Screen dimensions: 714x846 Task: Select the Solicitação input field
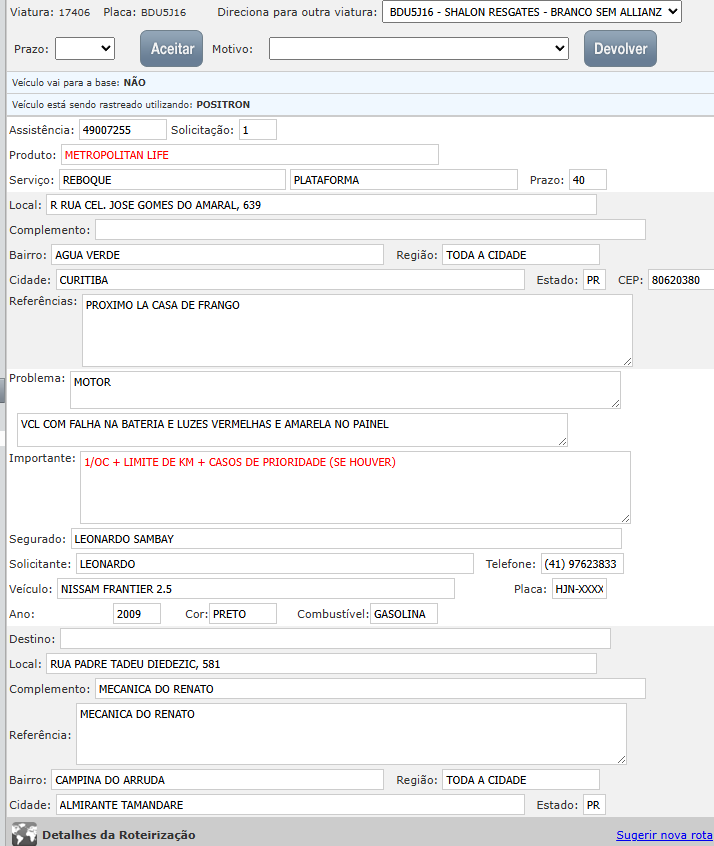pos(257,130)
